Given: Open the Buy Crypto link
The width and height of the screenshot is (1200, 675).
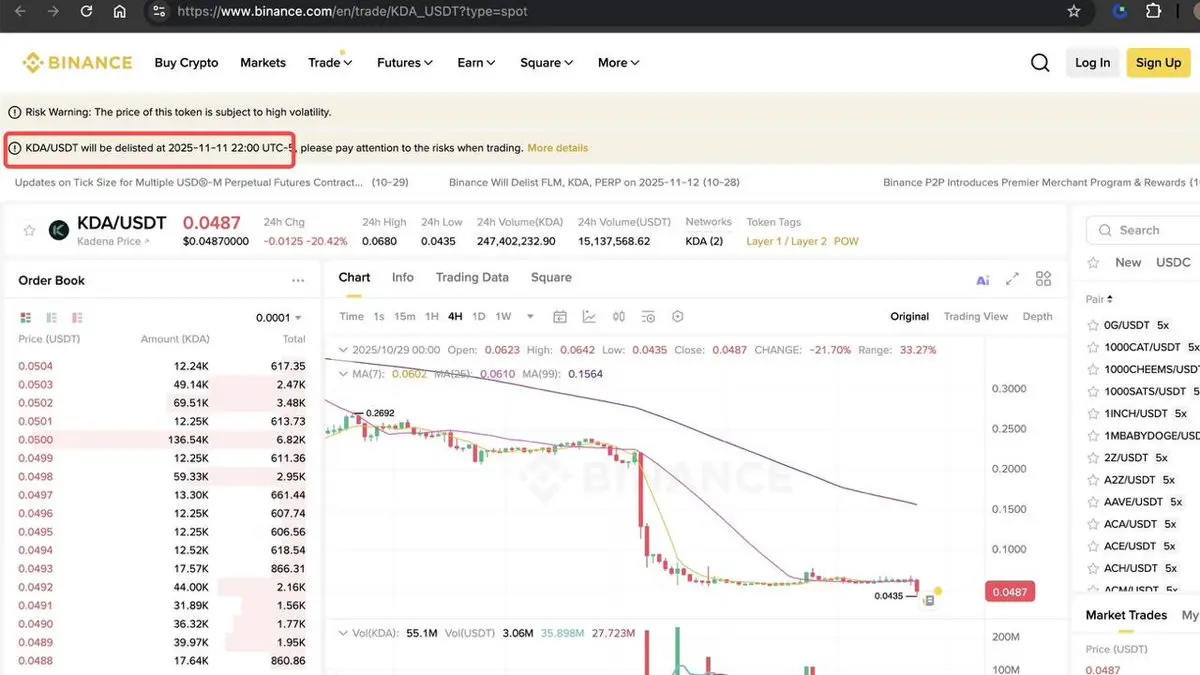Looking at the screenshot, I should tap(186, 62).
